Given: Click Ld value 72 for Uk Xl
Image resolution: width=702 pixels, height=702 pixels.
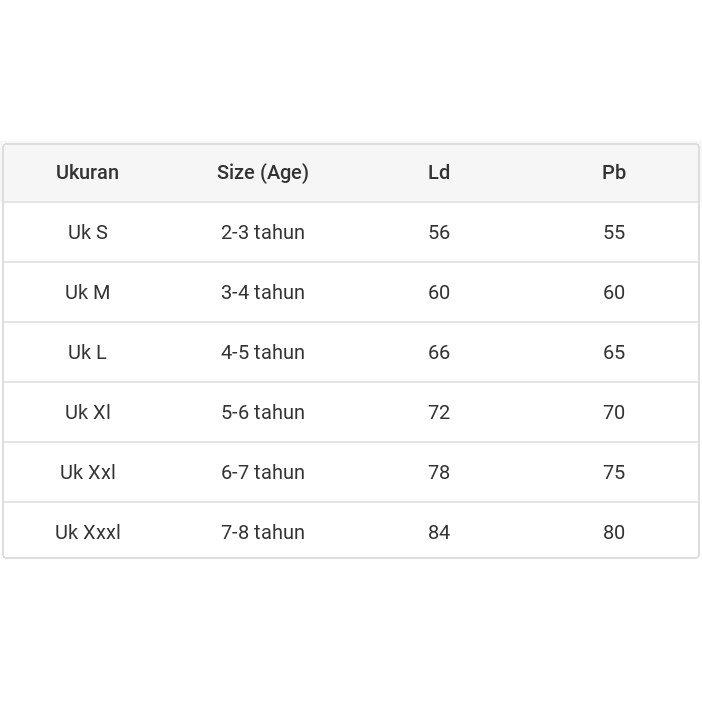Looking at the screenshot, I should point(439,412).
